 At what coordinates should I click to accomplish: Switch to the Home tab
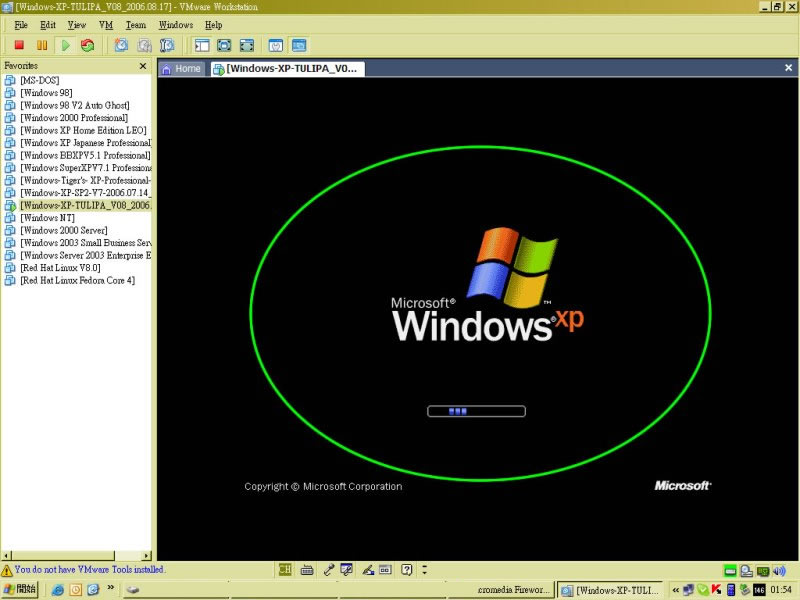pos(182,69)
